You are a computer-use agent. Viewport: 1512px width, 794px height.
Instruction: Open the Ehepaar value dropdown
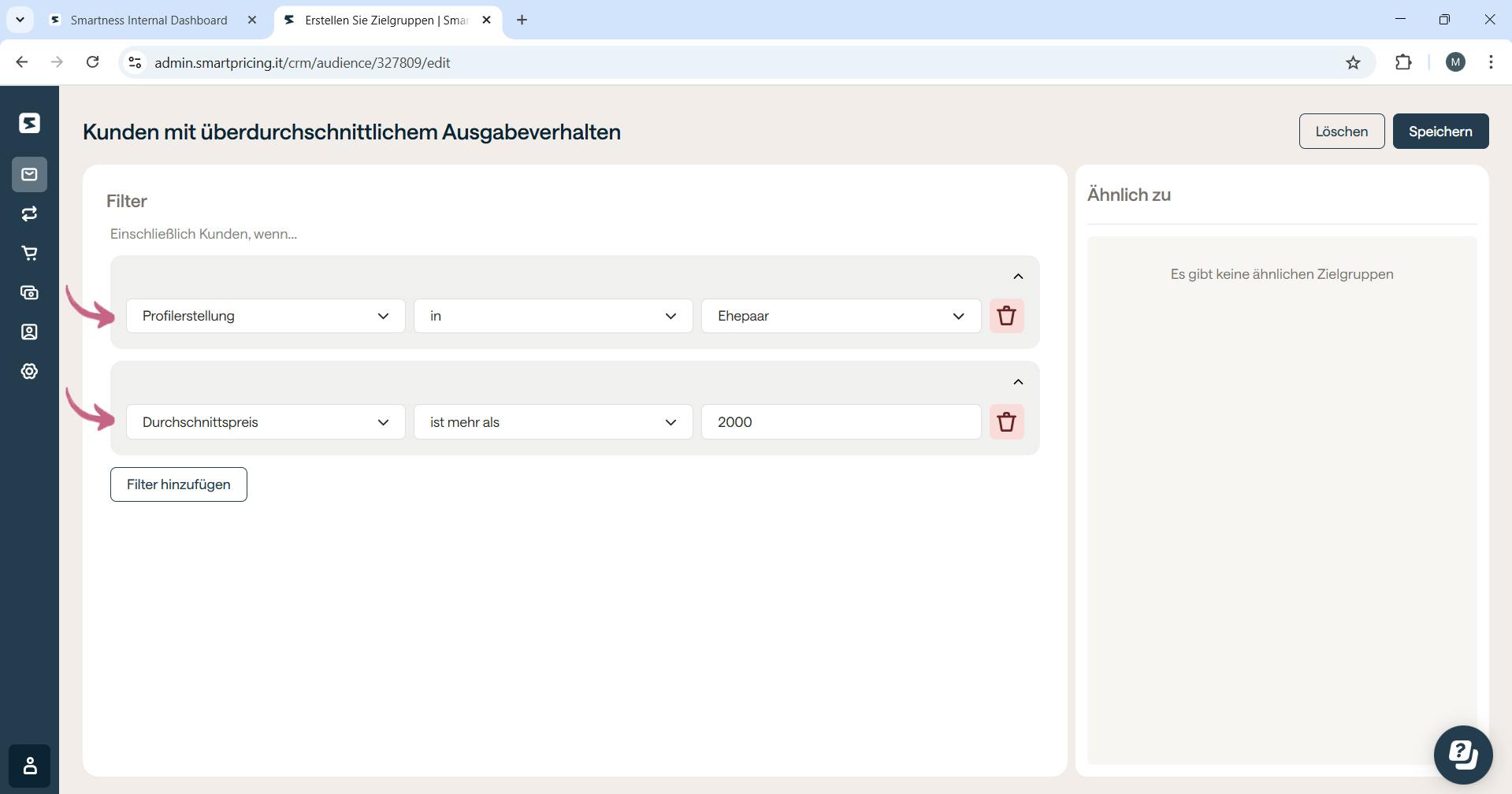[x=841, y=316]
